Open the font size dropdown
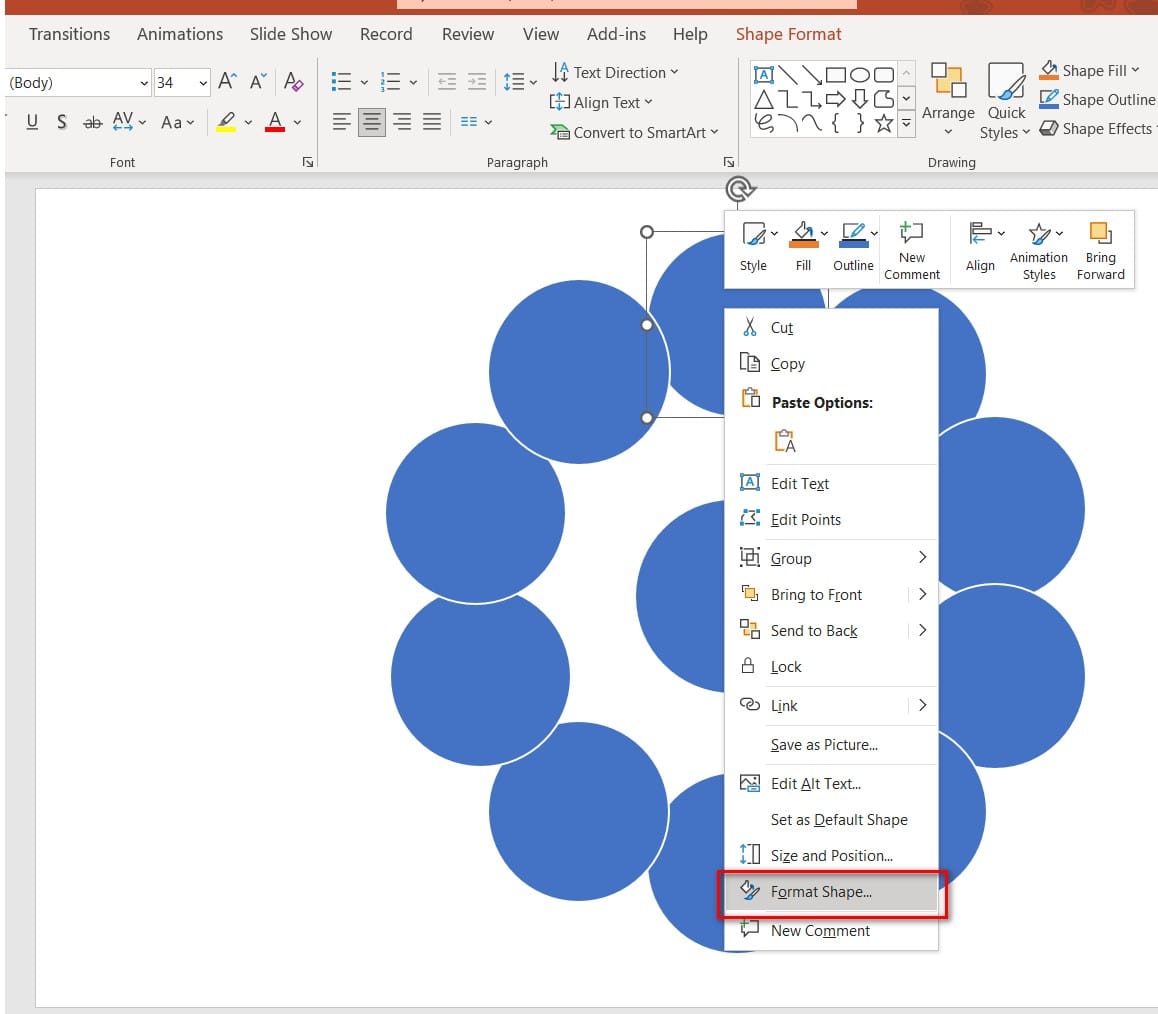 pyautogui.click(x=202, y=83)
